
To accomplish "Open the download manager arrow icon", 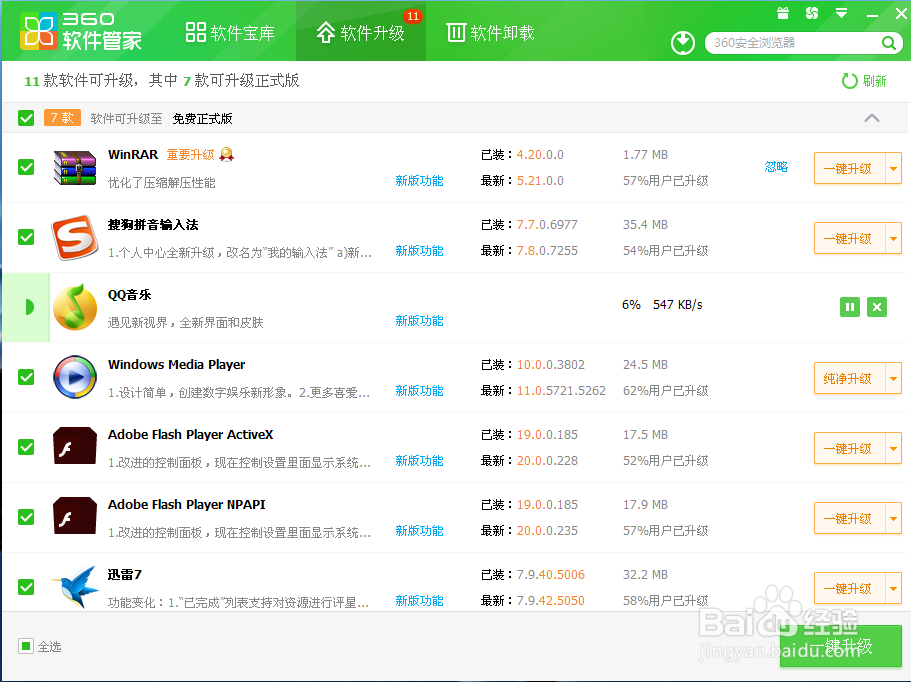I will pos(683,43).
